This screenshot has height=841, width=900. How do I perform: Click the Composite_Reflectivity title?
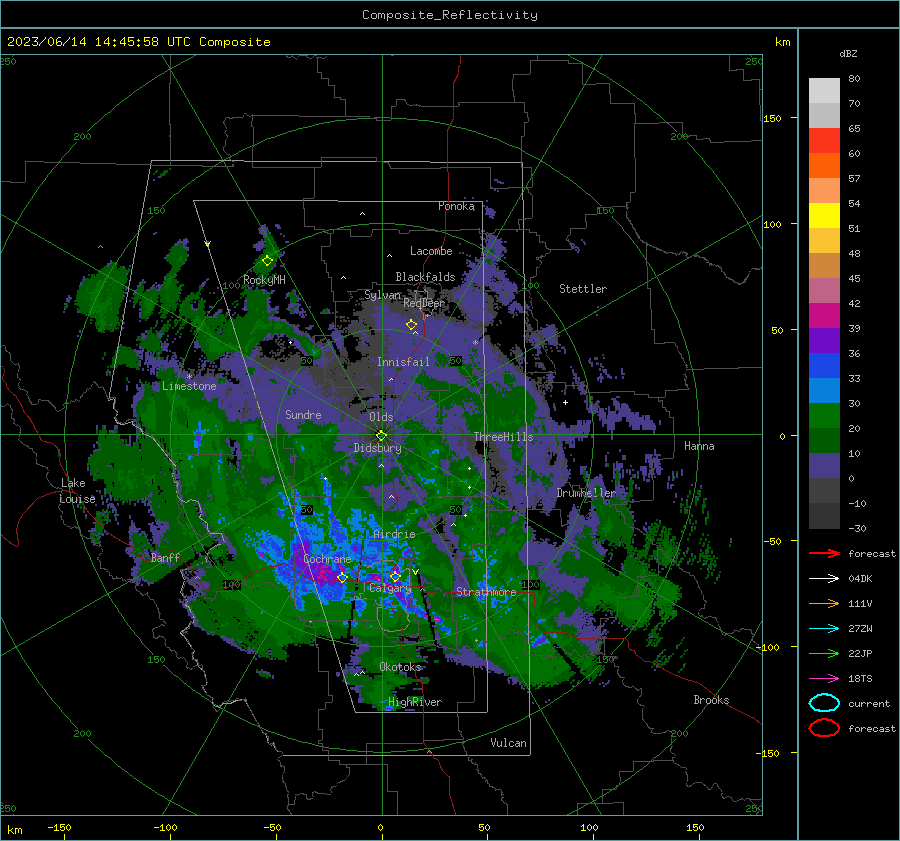(x=450, y=15)
